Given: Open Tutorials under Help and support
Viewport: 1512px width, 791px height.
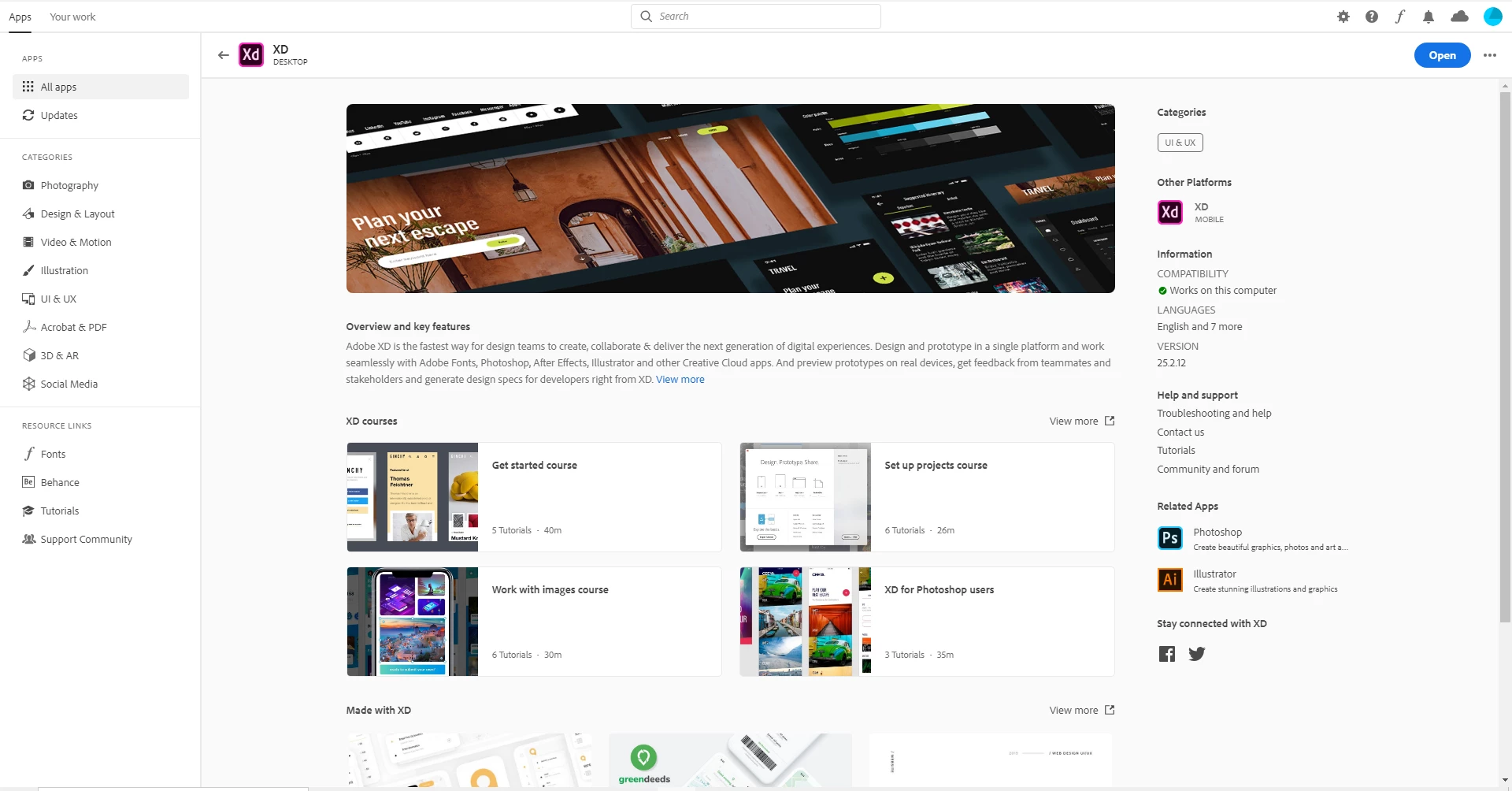Looking at the screenshot, I should pos(1176,451).
